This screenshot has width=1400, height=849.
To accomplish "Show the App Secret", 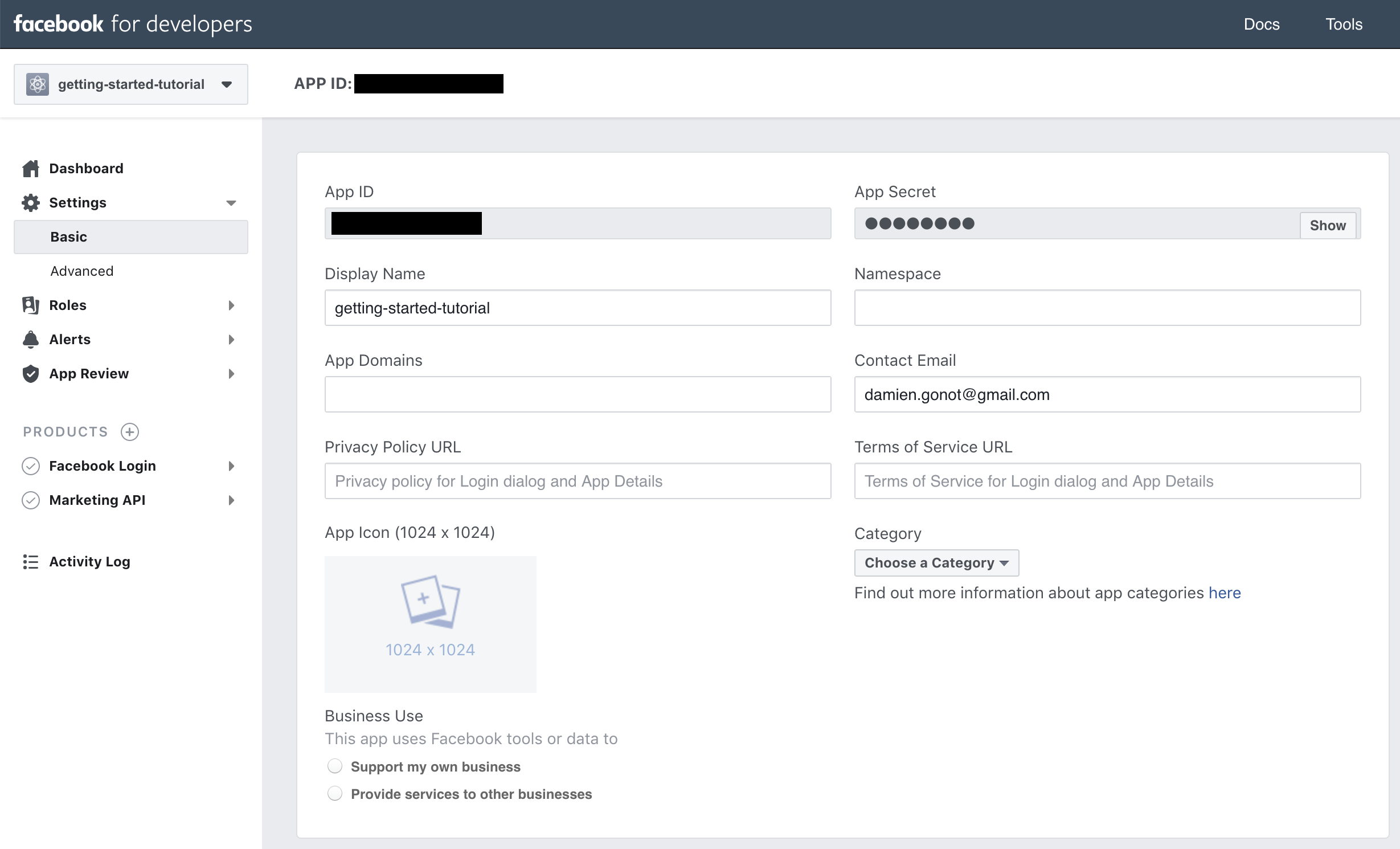I will (1327, 225).
